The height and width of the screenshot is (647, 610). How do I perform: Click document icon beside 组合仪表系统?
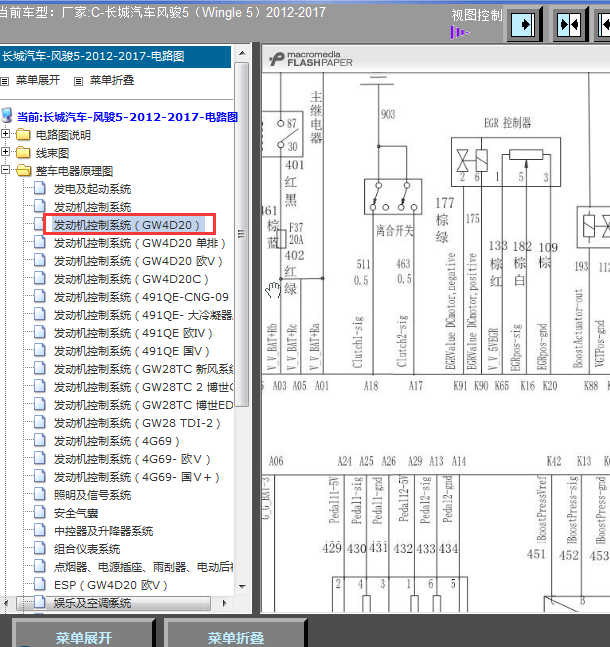tap(40, 548)
